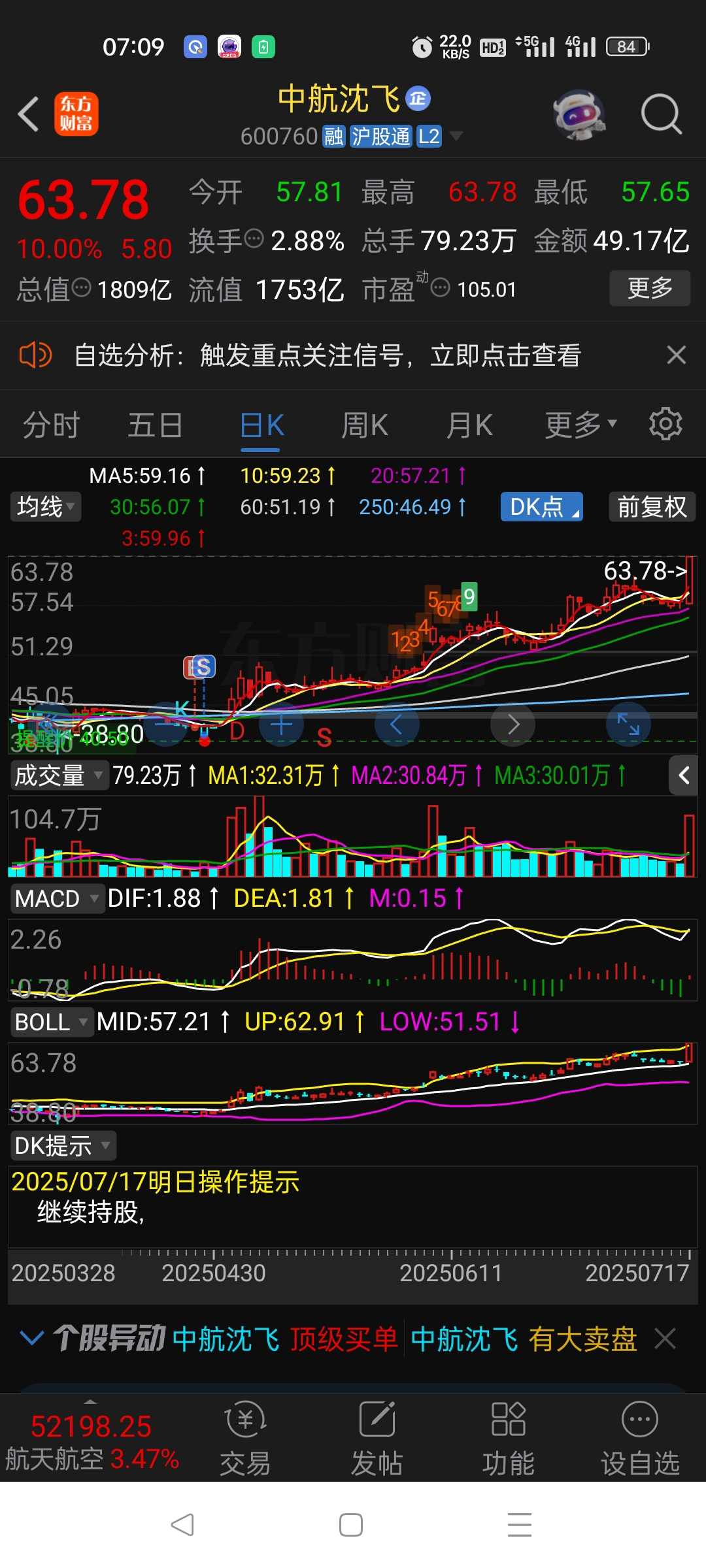Expand stock code dropdown arrow
This screenshot has height=1568, width=706.
pyautogui.click(x=456, y=136)
